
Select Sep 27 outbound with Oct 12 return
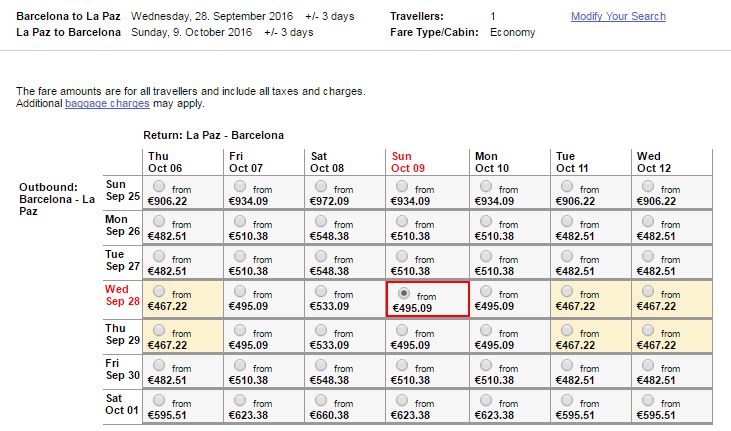[x=648, y=257]
